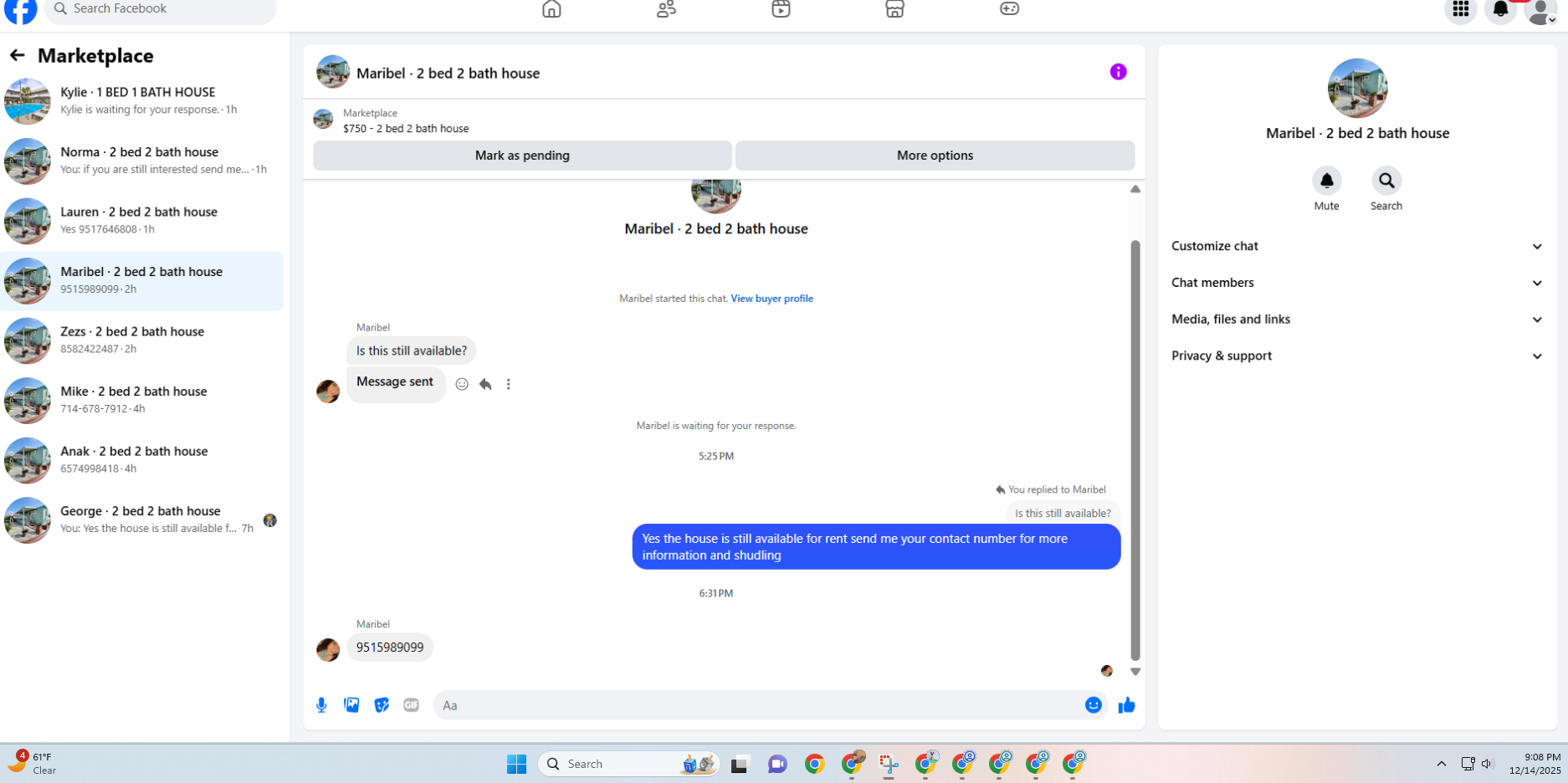This screenshot has width=1568, height=783.
Task: Open the Snipping Tool on taskbar
Action: click(x=889, y=764)
